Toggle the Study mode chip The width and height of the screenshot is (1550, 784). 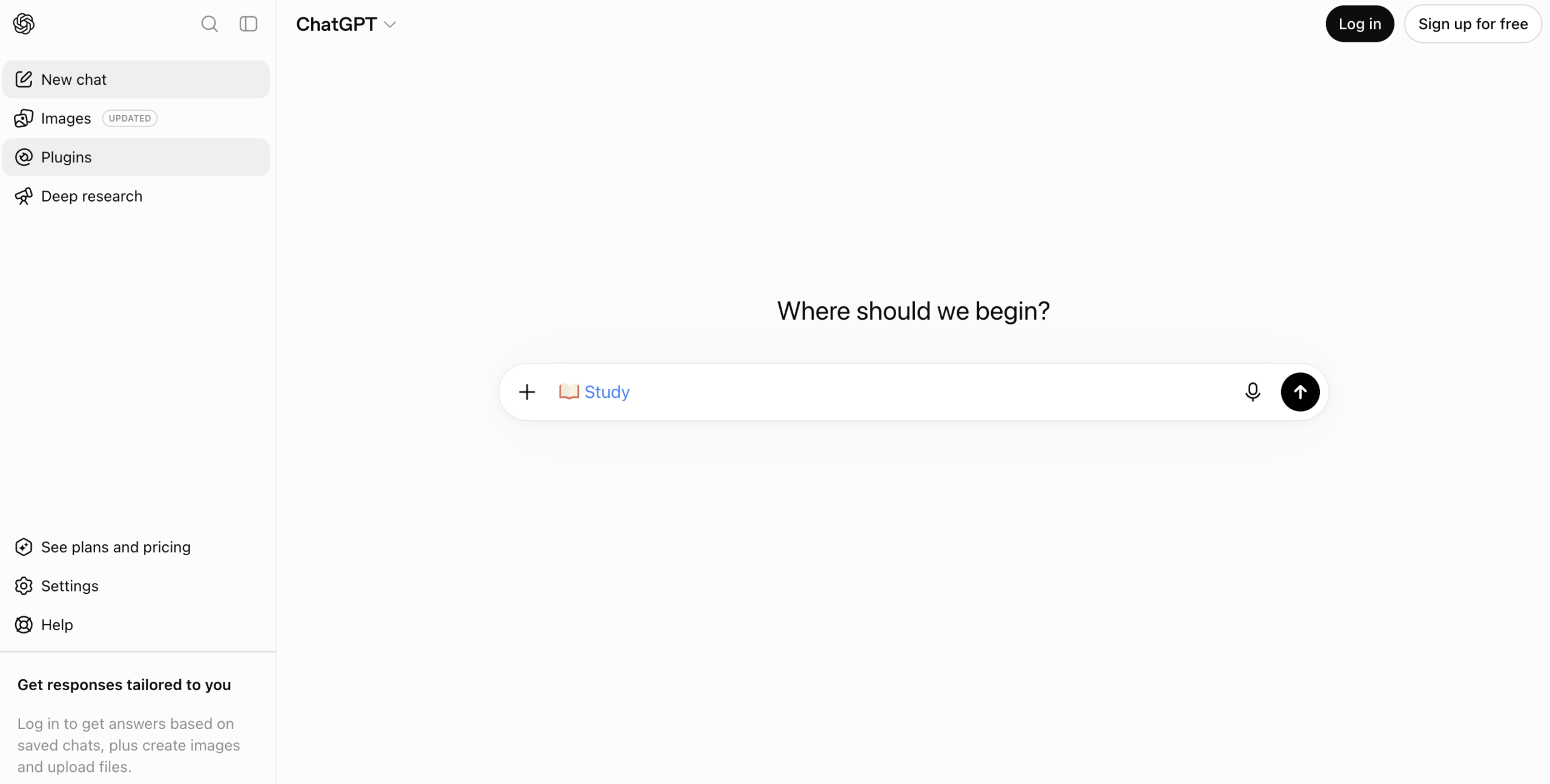click(594, 392)
